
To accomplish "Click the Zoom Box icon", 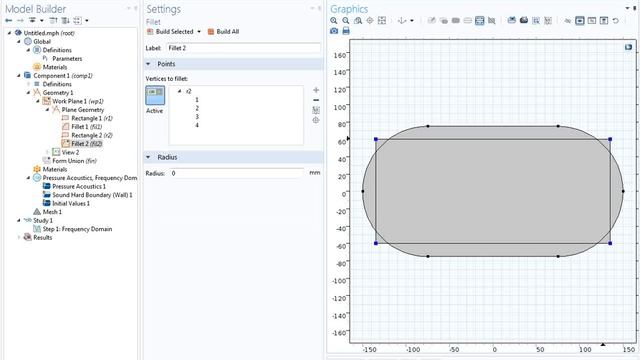I will point(358,20).
